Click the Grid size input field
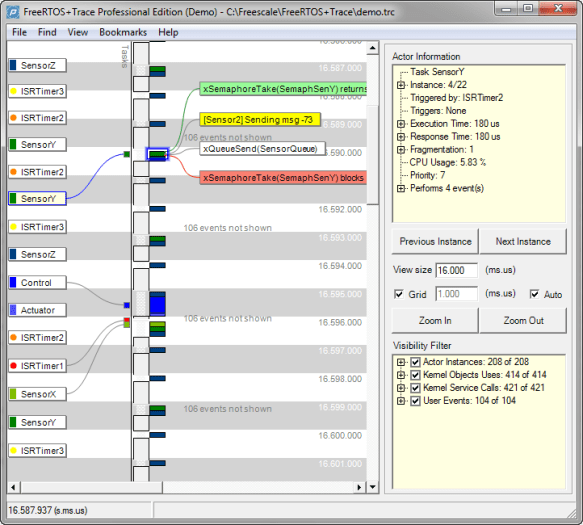Viewport: 583px width, 525px height. (x=457, y=294)
